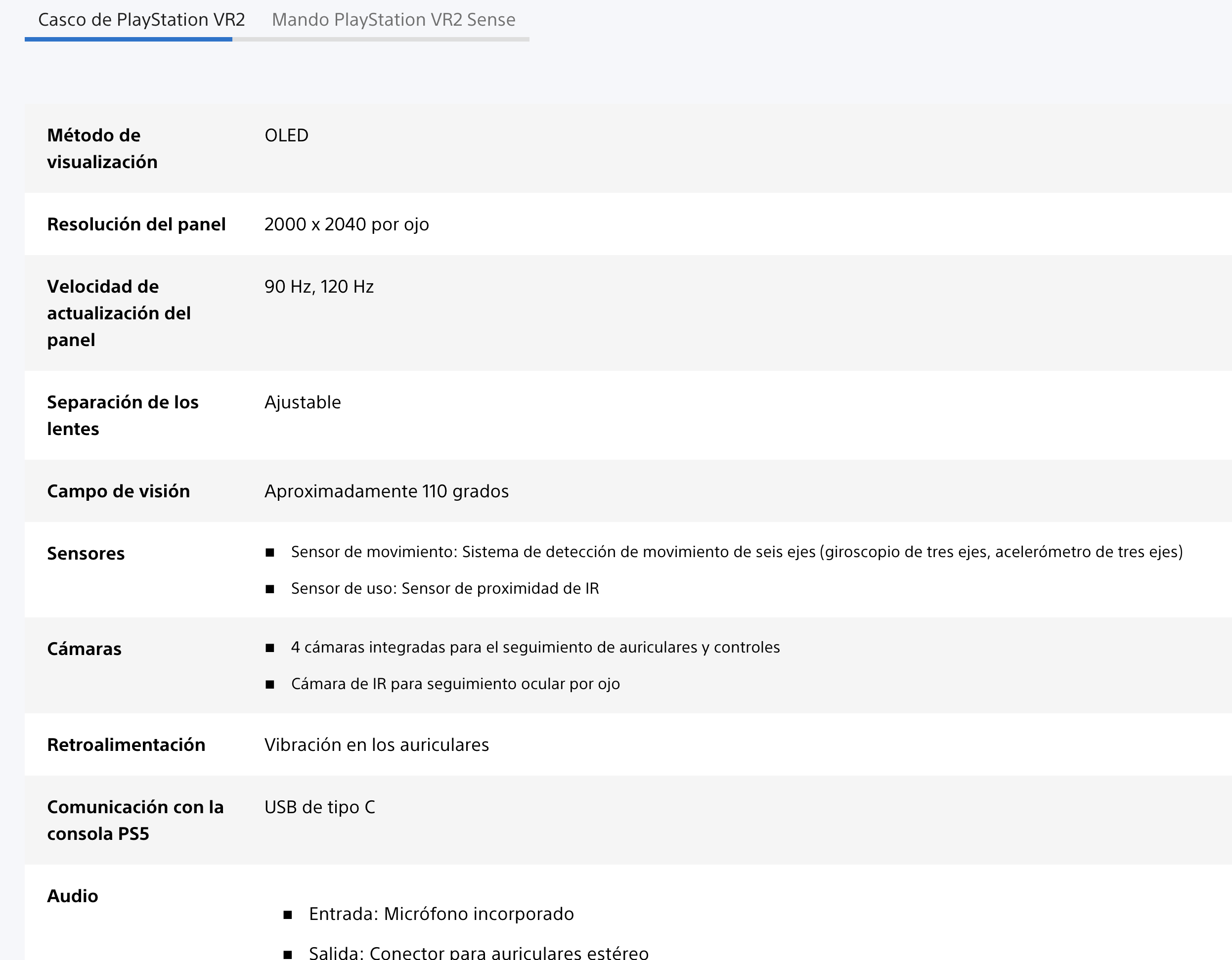The height and width of the screenshot is (960, 1232).
Task: Switch to Casco de PlayStation VR2 tab
Action: pyautogui.click(x=141, y=20)
